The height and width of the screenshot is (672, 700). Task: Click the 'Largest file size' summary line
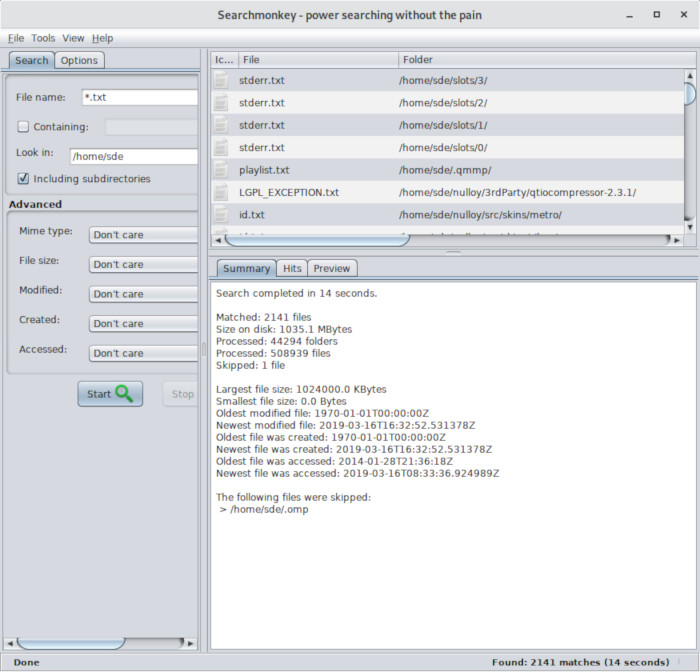pyautogui.click(x=301, y=389)
